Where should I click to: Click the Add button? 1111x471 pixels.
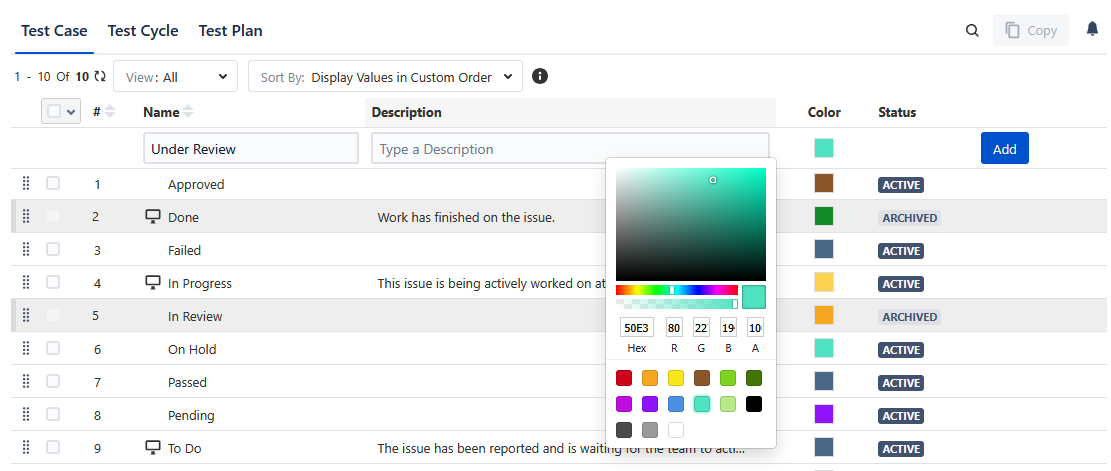[1005, 148]
